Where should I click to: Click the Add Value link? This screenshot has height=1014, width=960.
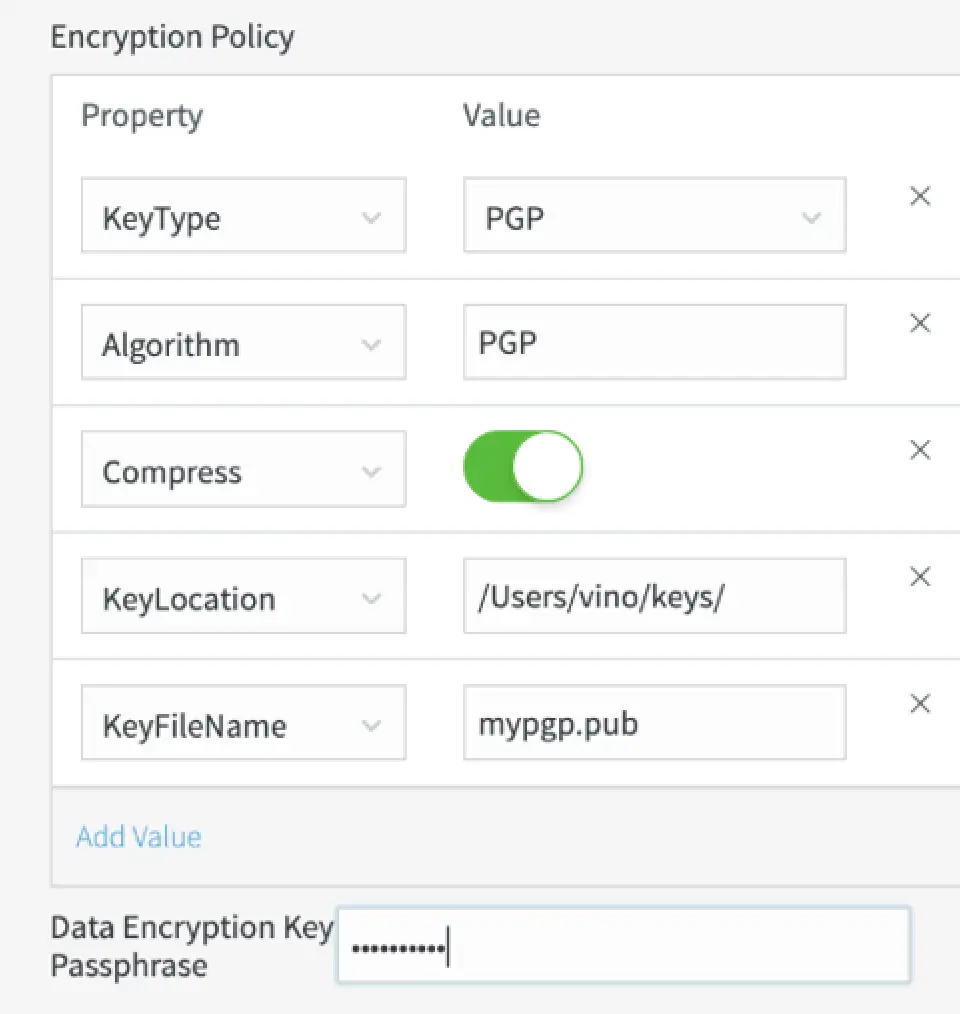[x=139, y=836]
